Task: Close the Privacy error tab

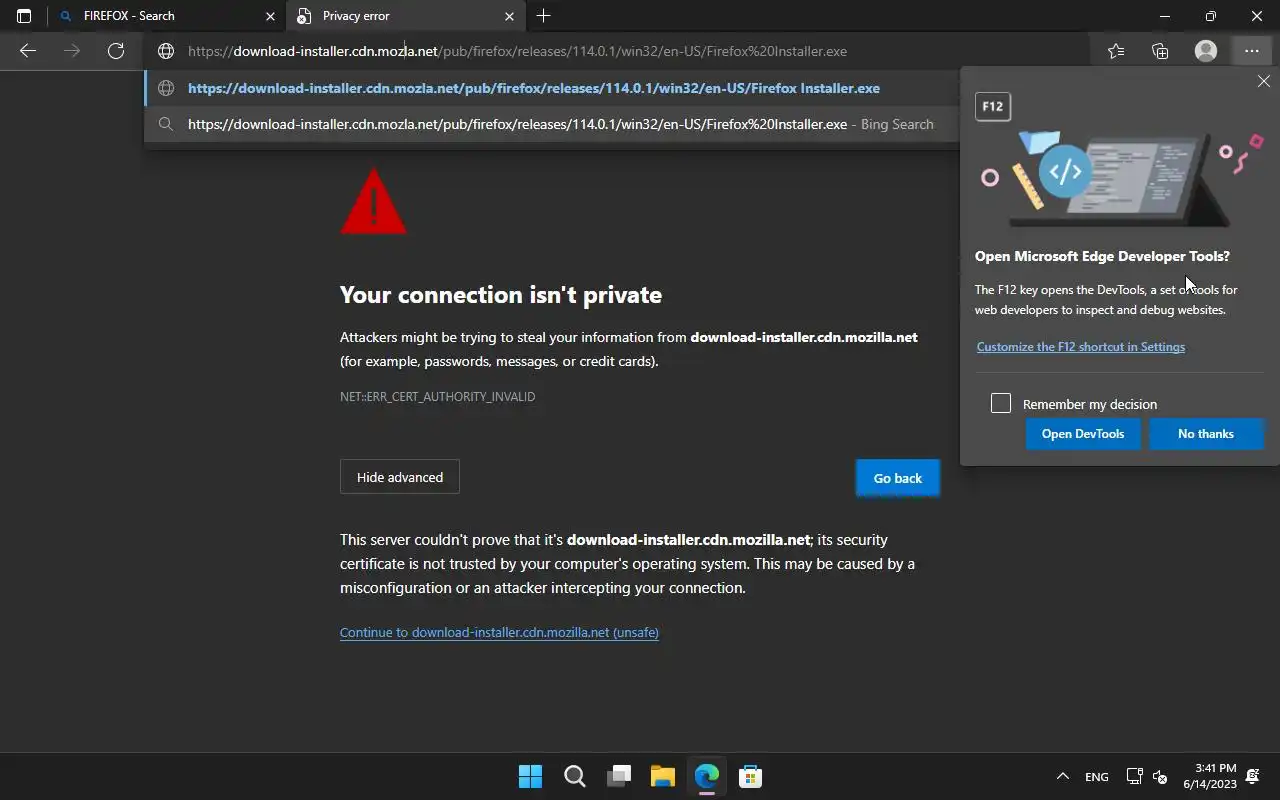Action: [x=509, y=16]
